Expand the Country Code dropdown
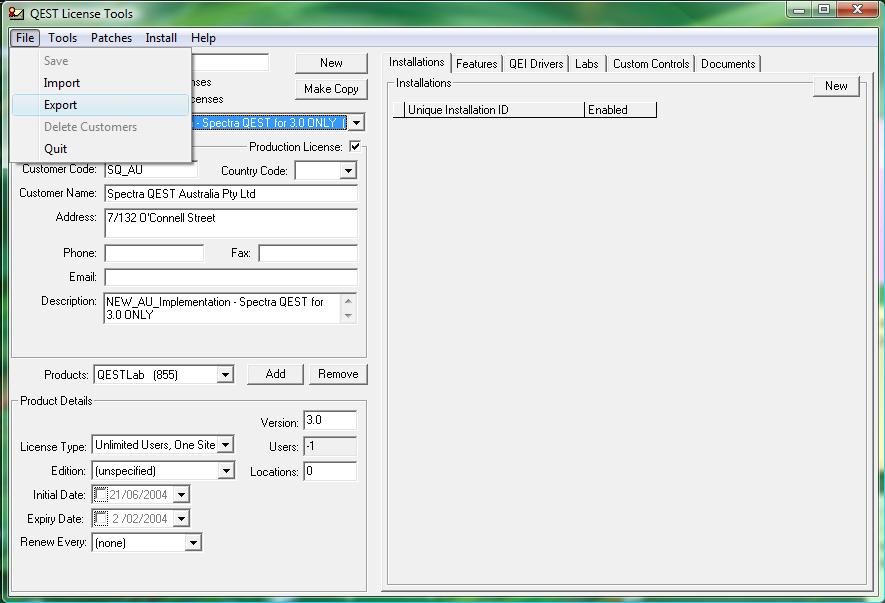The width and height of the screenshot is (885, 603). 347,171
